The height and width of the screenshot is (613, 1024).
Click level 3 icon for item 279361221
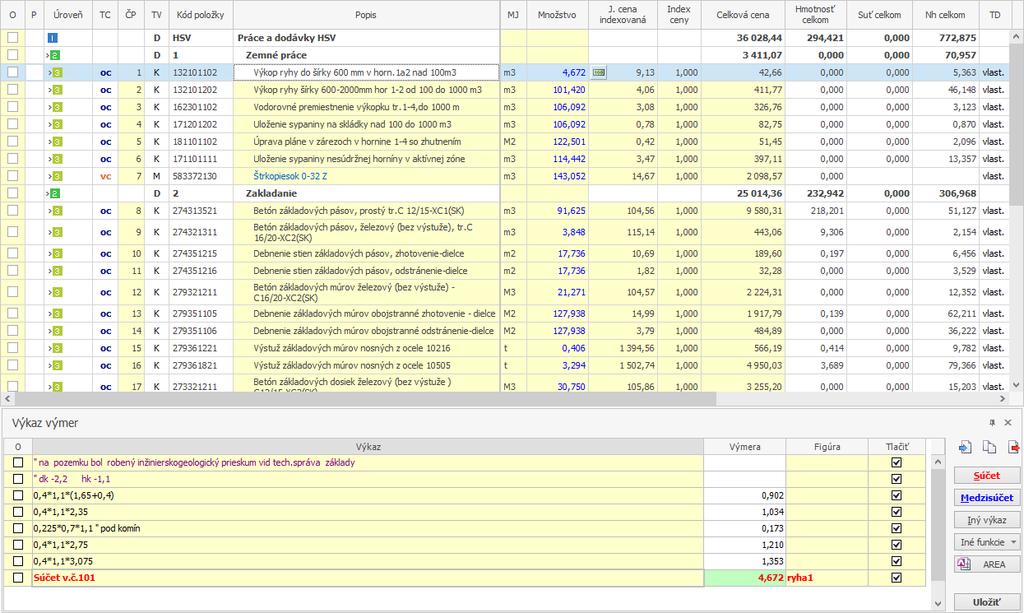click(x=57, y=349)
